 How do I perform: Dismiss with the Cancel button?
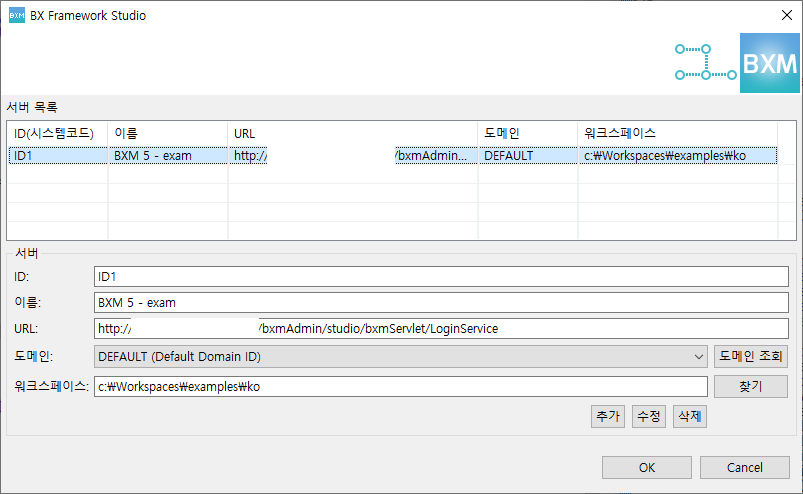coord(745,467)
